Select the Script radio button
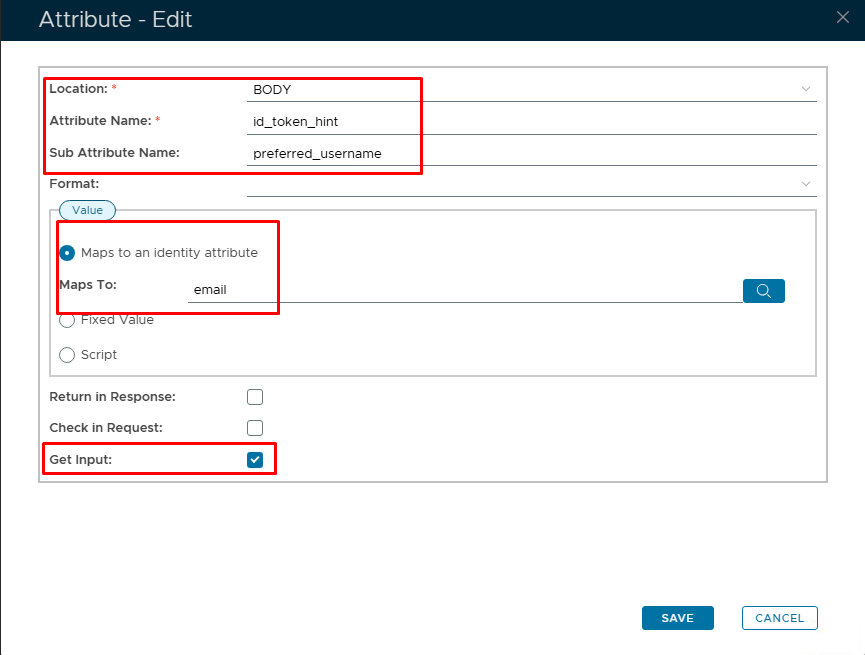The height and width of the screenshot is (655, 865). 67,355
